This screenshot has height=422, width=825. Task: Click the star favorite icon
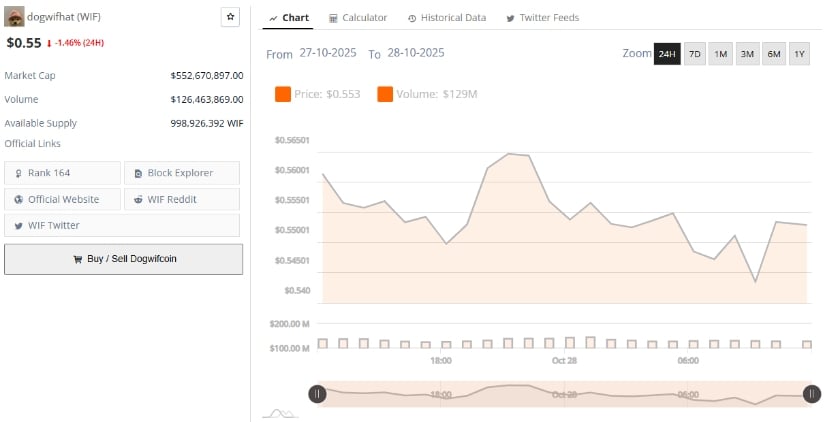point(230,17)
